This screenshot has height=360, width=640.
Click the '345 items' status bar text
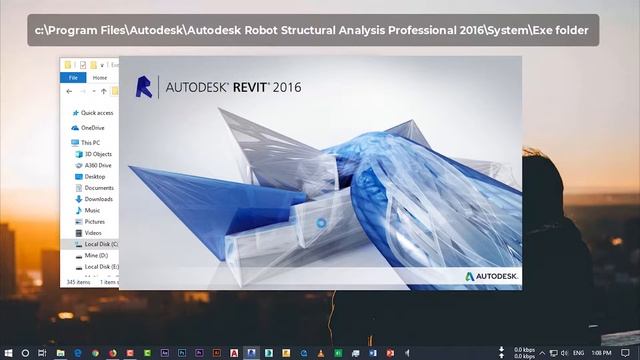click(x=78, y=282)
